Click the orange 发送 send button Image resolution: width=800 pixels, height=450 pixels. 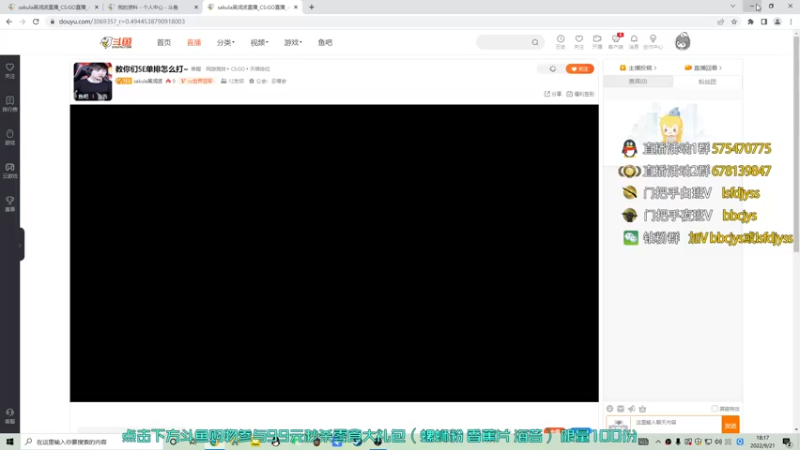click(731, 424)
